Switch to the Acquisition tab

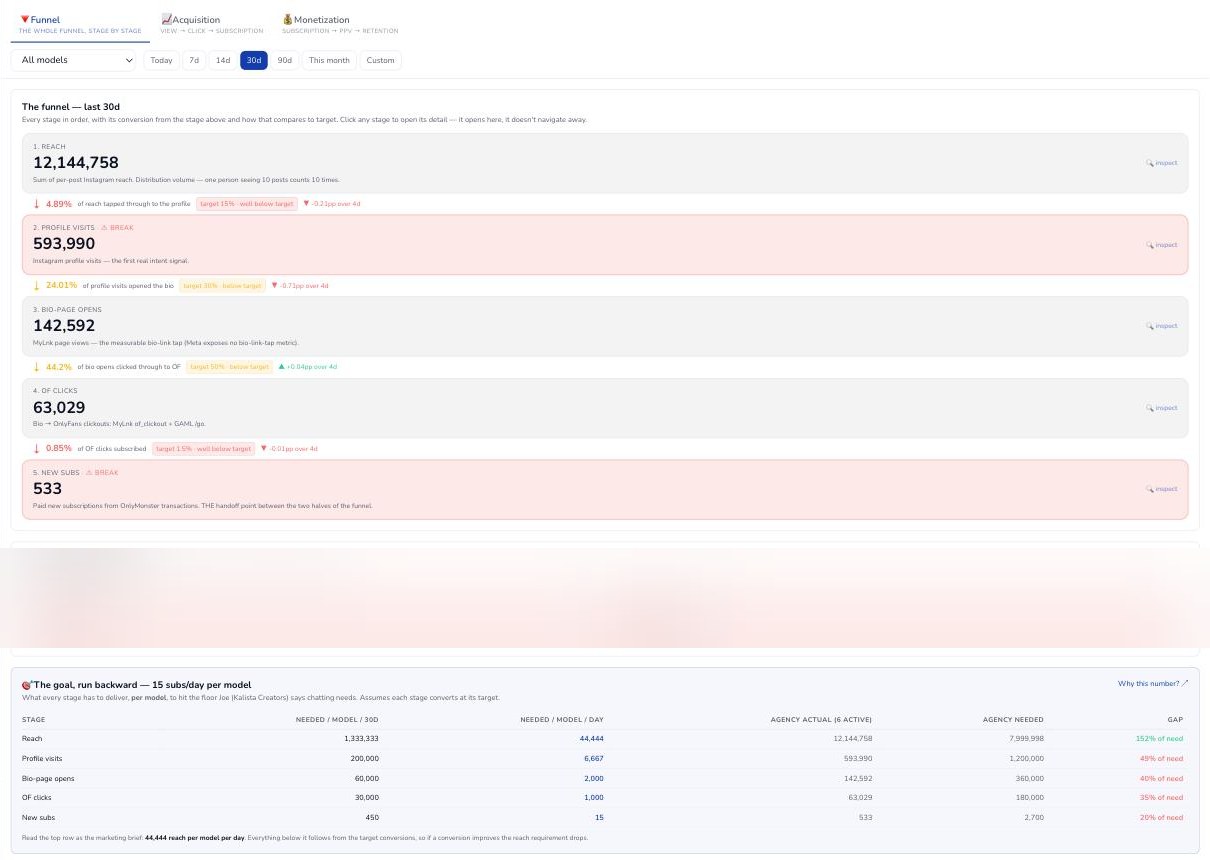pos(212,24)
